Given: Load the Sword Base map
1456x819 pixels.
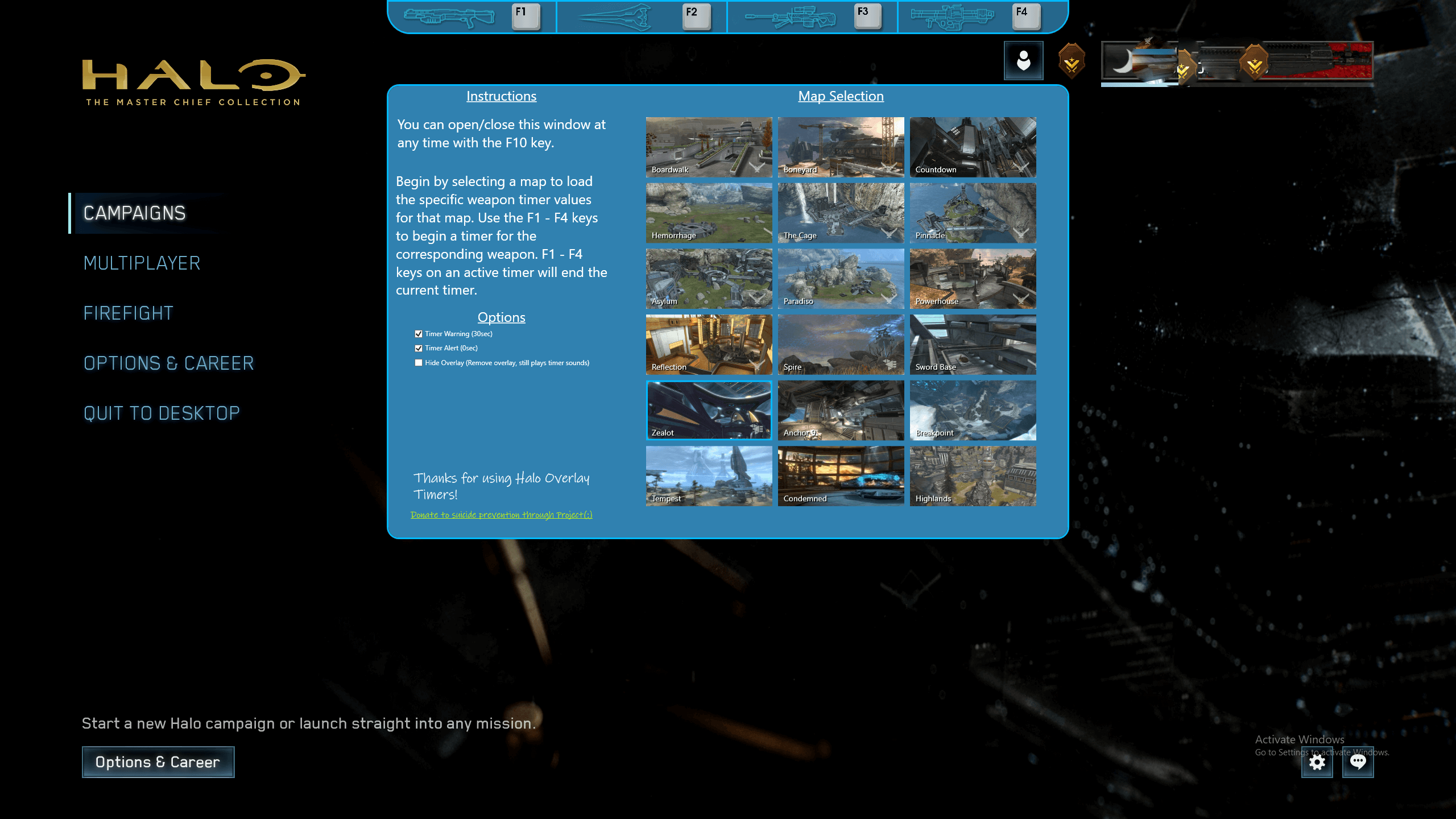Looking at the screenshot, I should pyautogui.click(x=973, y=345).
